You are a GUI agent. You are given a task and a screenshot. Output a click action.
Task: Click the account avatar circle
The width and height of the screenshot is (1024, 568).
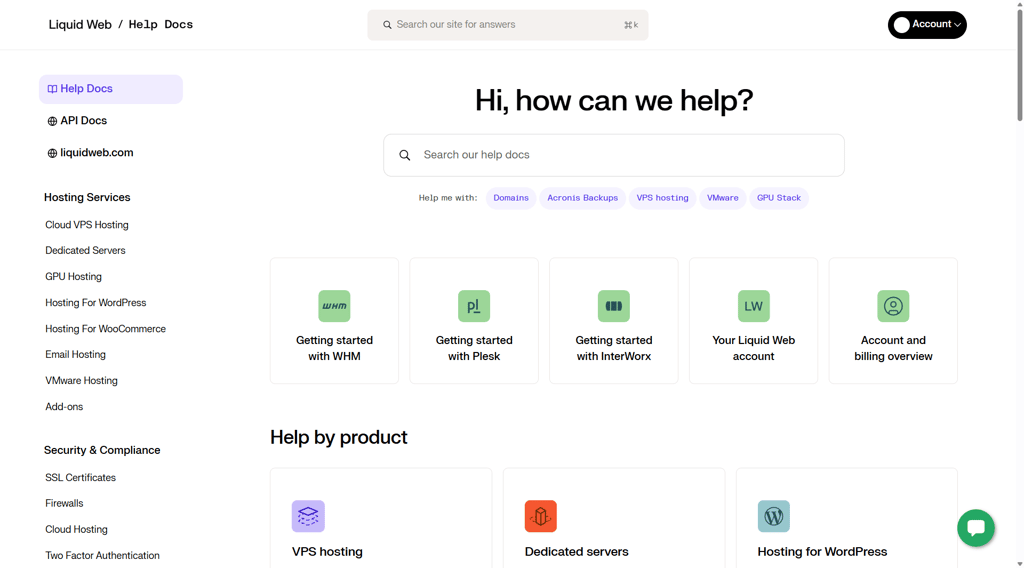coord(902,25)
